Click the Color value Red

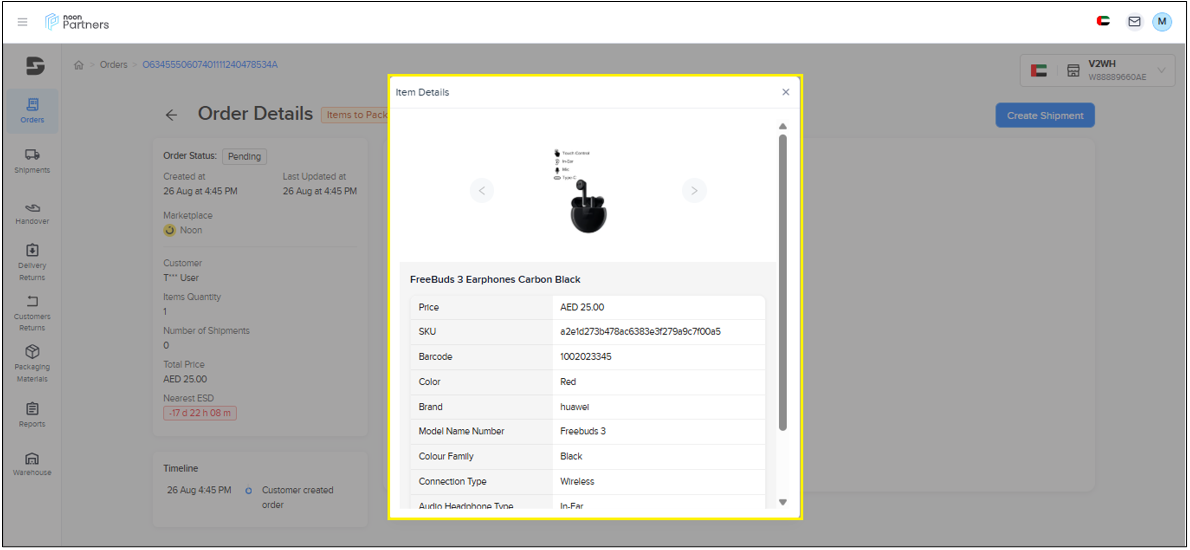tap(568, 382)
